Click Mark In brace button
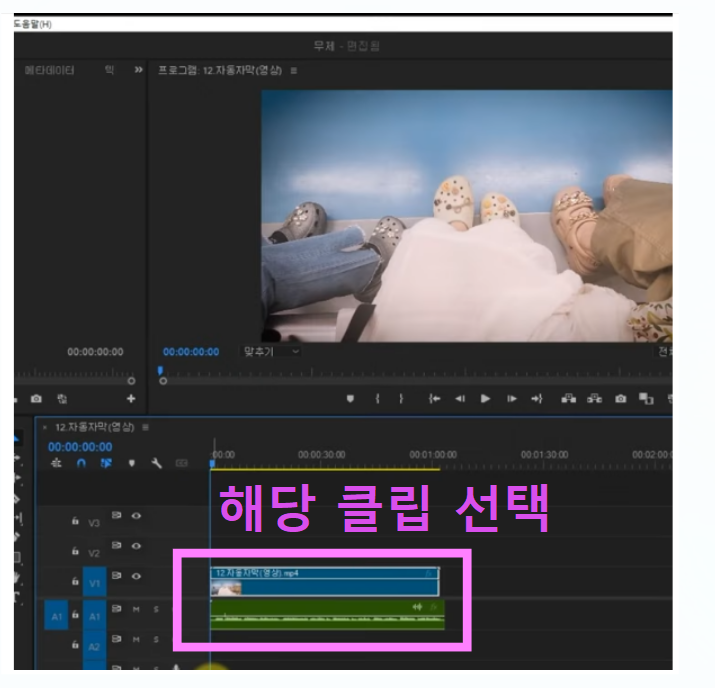 (x=378, y=399)
